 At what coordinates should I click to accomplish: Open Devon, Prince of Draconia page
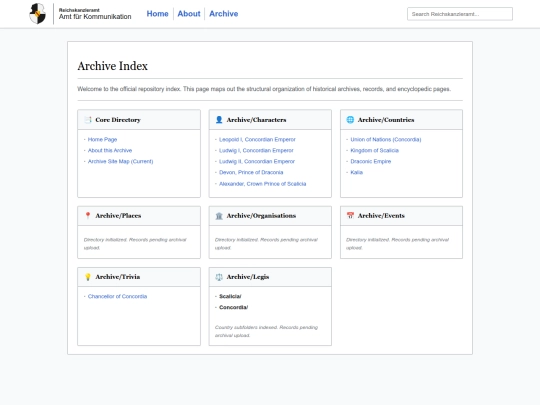[251, 173]
